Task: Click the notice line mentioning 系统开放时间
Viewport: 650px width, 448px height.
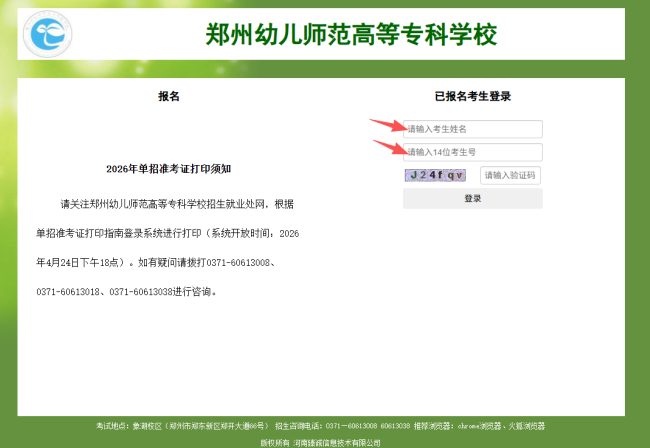Action: click(167, 233)
